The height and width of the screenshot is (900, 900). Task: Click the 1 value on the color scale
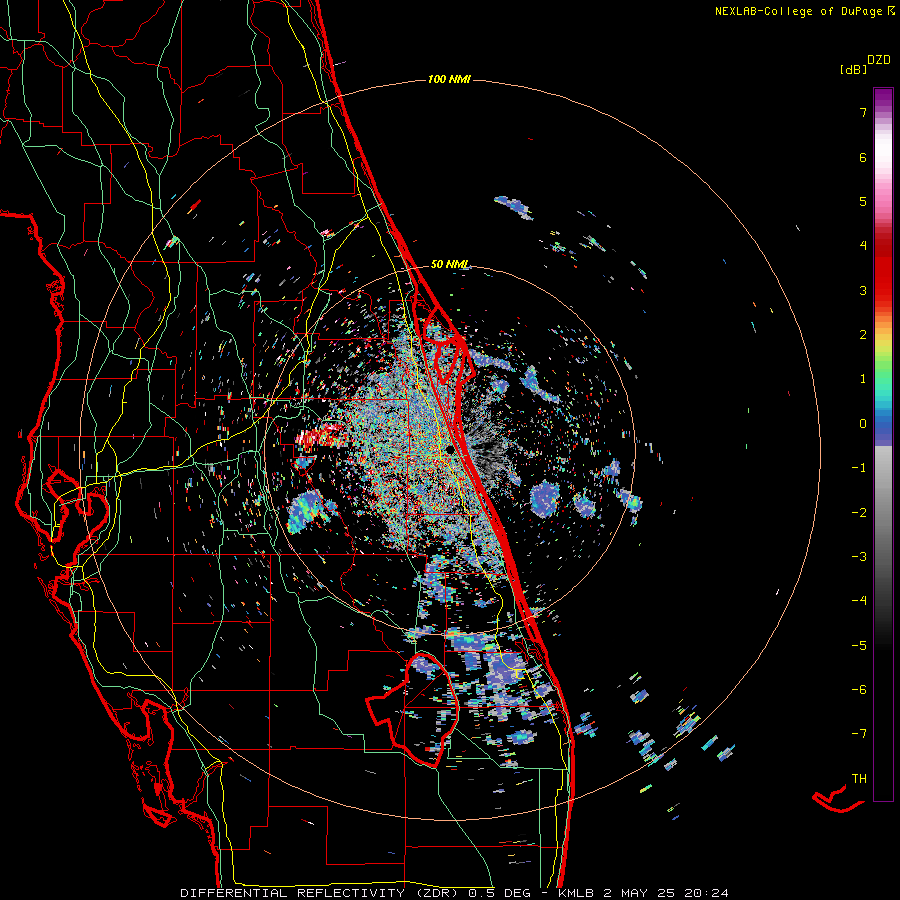click(x=863, y=379)
